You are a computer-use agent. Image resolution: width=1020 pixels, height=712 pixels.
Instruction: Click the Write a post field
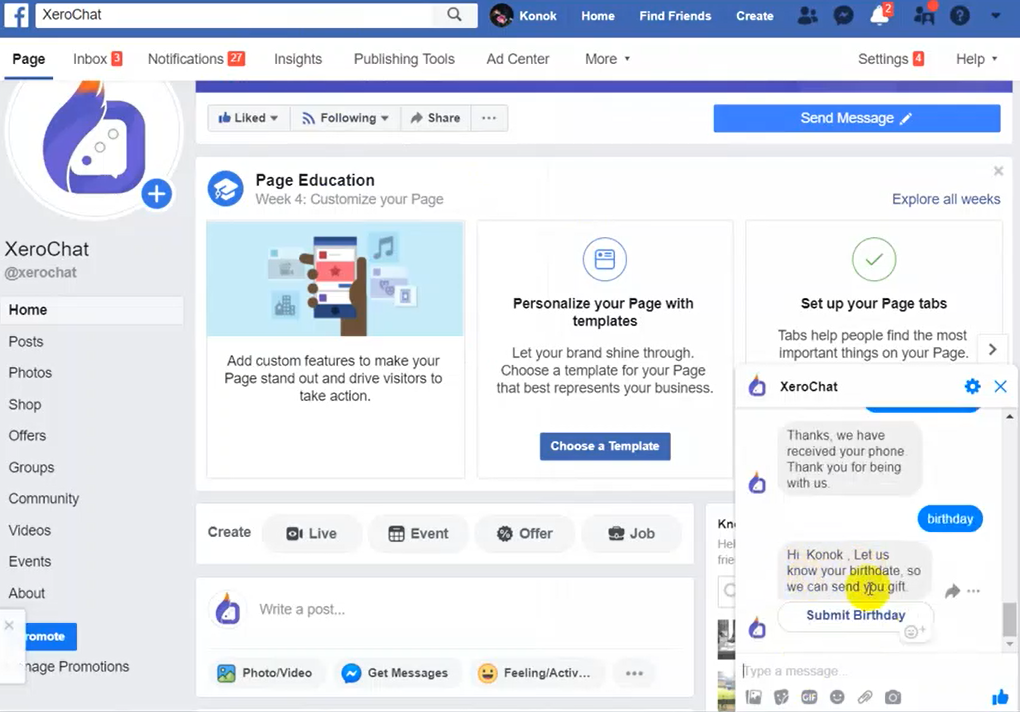pos(445,610)
